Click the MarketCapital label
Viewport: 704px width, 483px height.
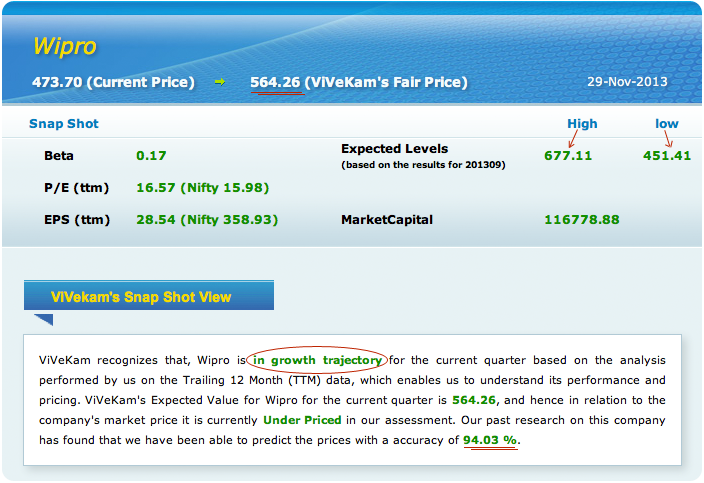(387, 220)
